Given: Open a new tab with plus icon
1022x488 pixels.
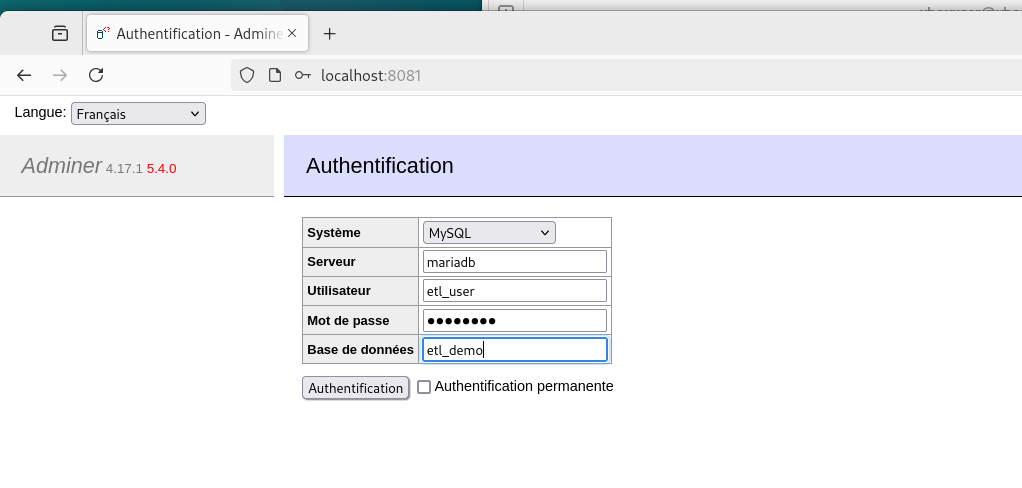Looking at the screenshot, I should tap(329, 34).
